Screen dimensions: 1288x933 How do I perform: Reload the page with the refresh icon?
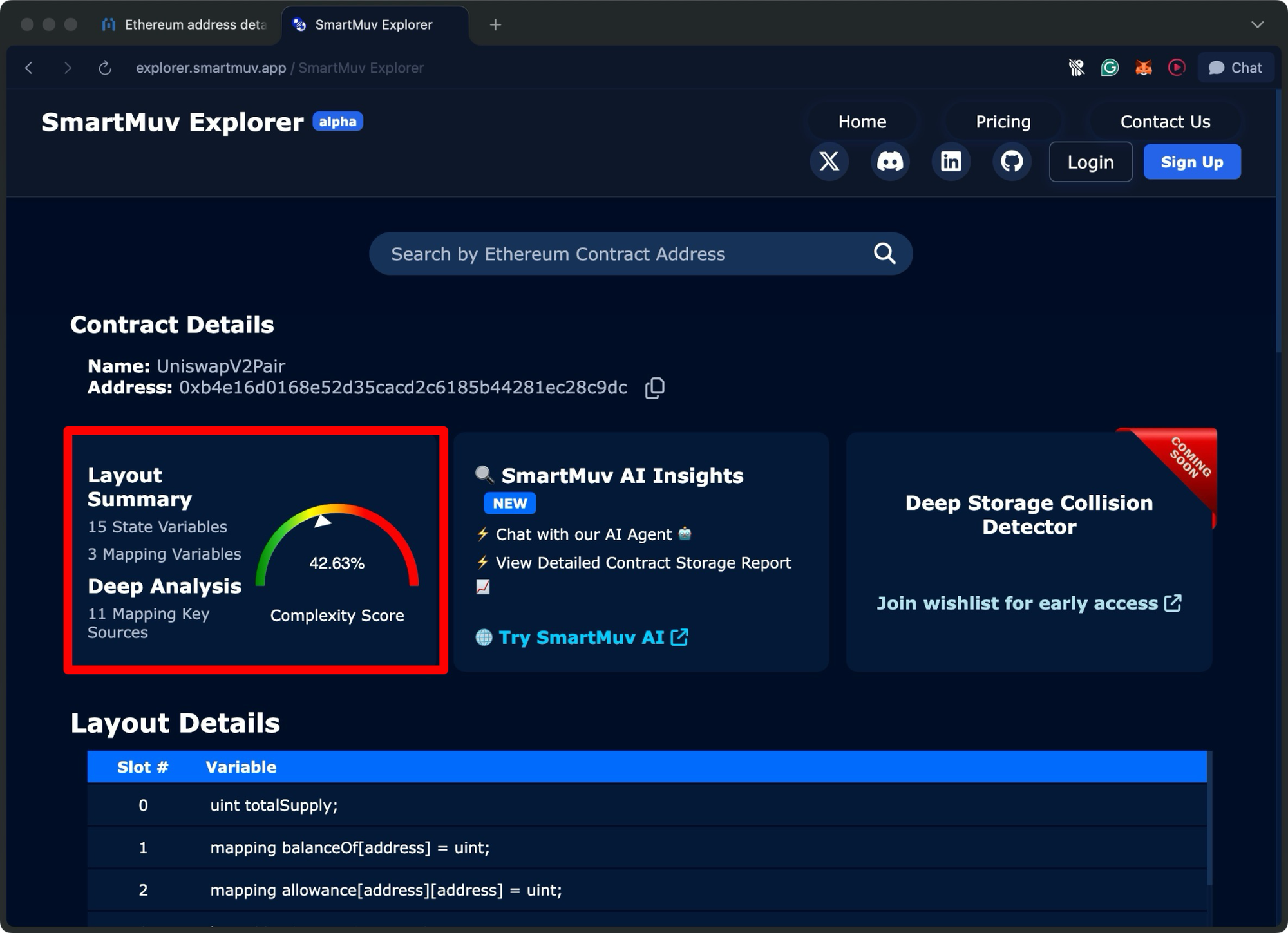(104, 67)
